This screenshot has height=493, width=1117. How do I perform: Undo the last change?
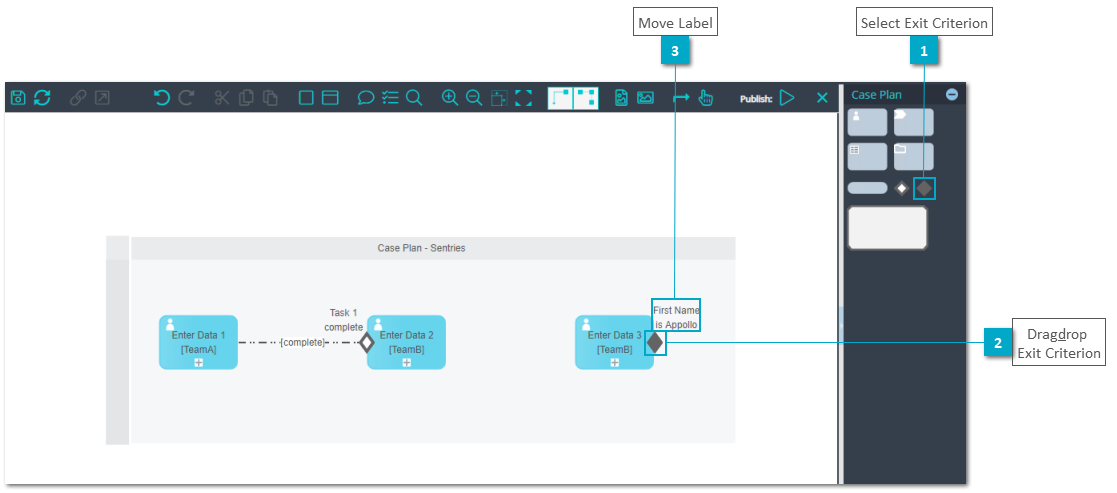coord(162,98)
